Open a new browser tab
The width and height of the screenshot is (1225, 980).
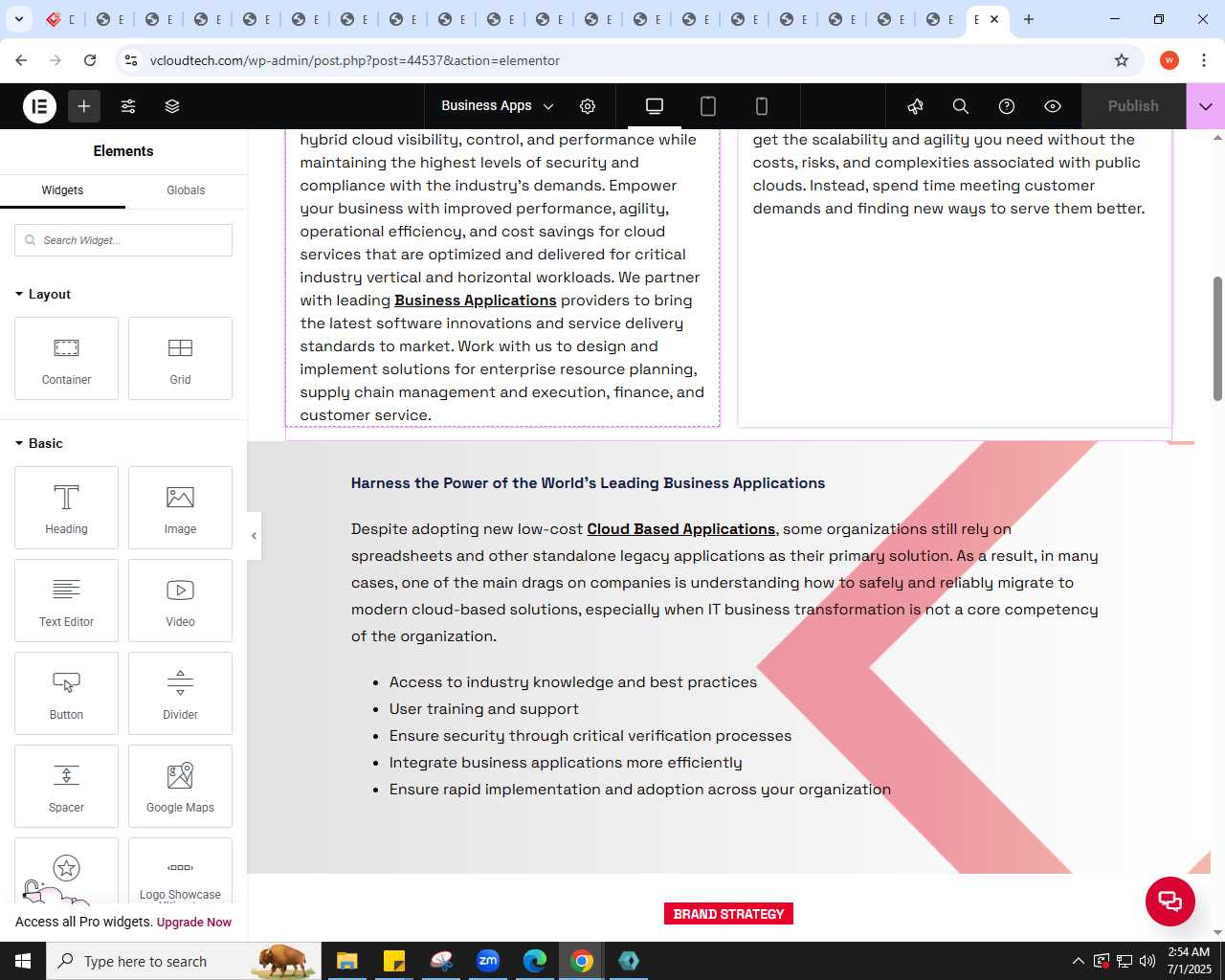coord(1029,19)
